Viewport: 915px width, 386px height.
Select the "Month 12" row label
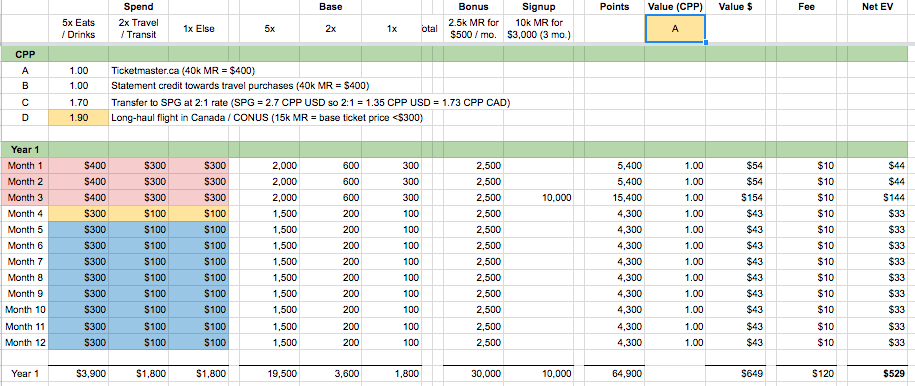tap(25, 342)
